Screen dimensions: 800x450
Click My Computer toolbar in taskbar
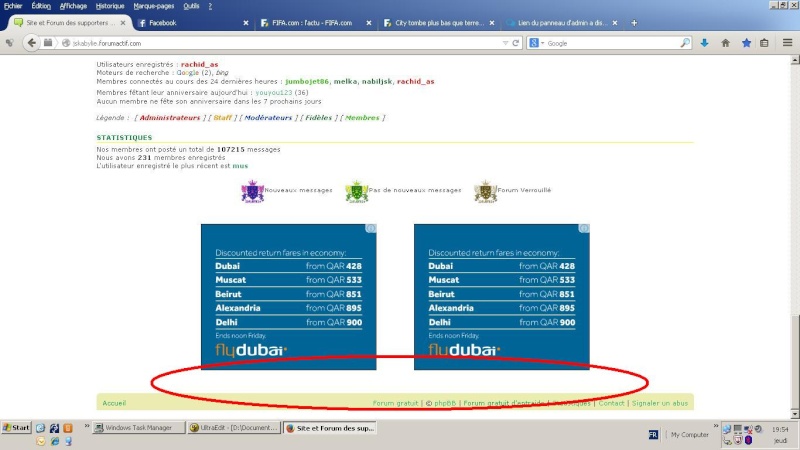pos(689,435)
